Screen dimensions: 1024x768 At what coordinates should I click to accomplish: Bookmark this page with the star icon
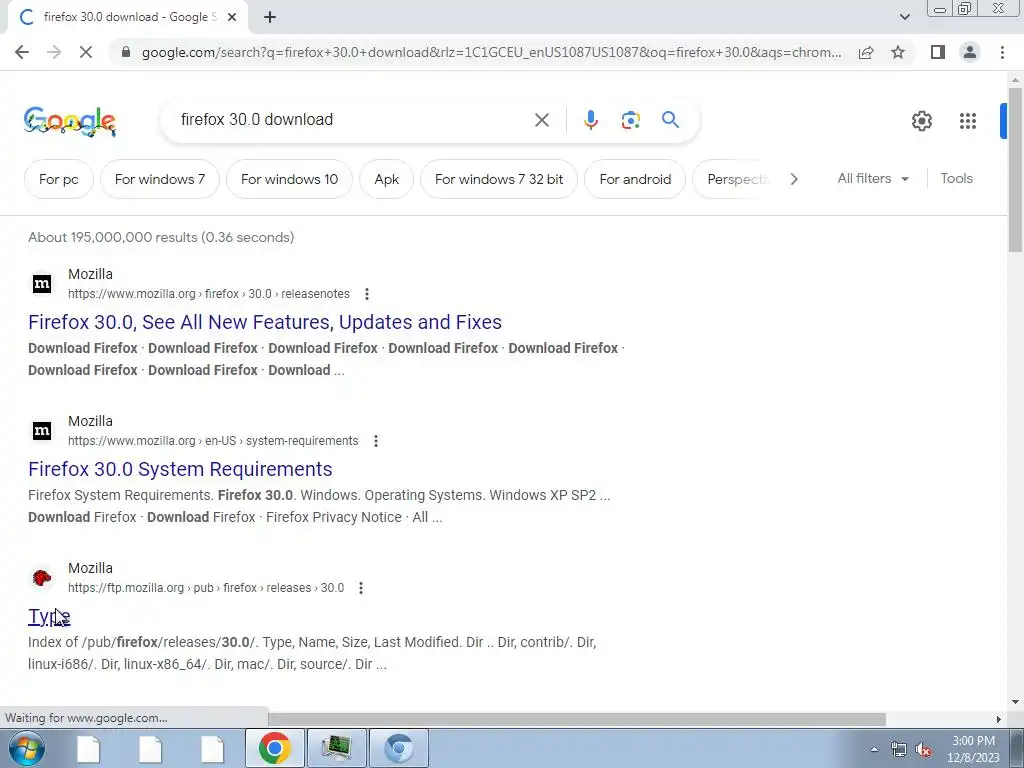click(x=898, y=52)
